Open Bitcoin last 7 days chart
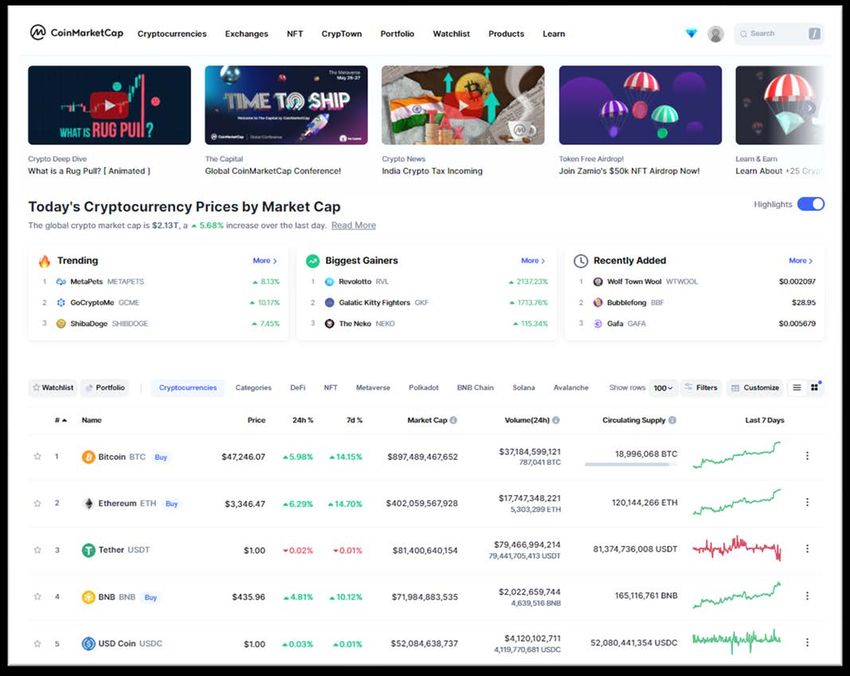850x676 pixels. 737,455
